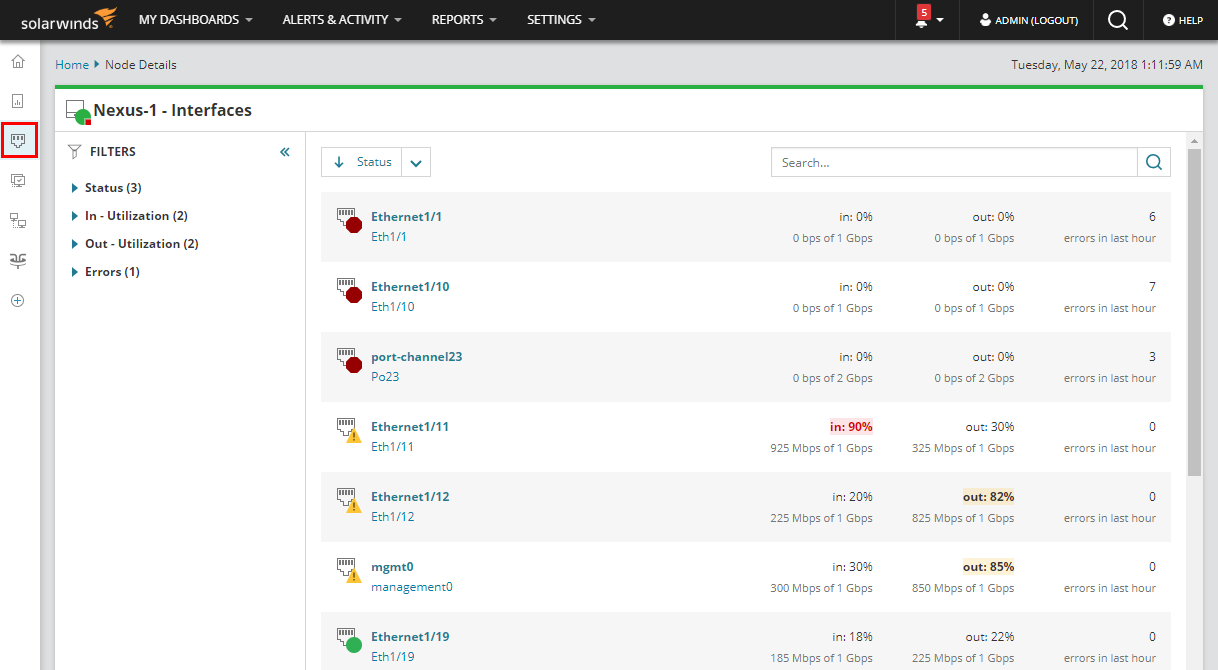The width and height of the screenshot is (1218, 670).
Task: Open the notifications bell showing 5 alerts
Action: click(925, 20)
